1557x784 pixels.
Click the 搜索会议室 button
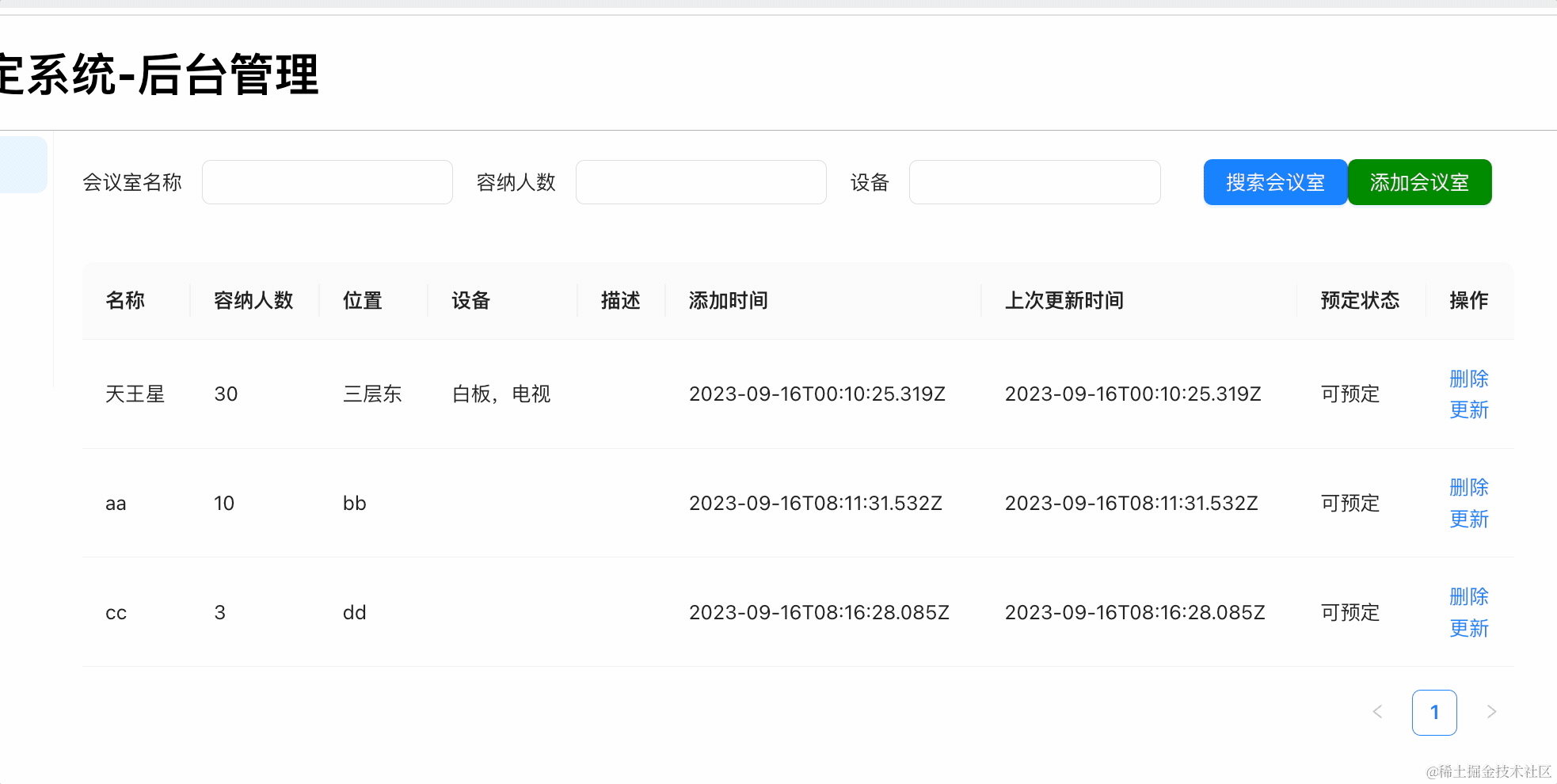click(x=1275, y=182)
